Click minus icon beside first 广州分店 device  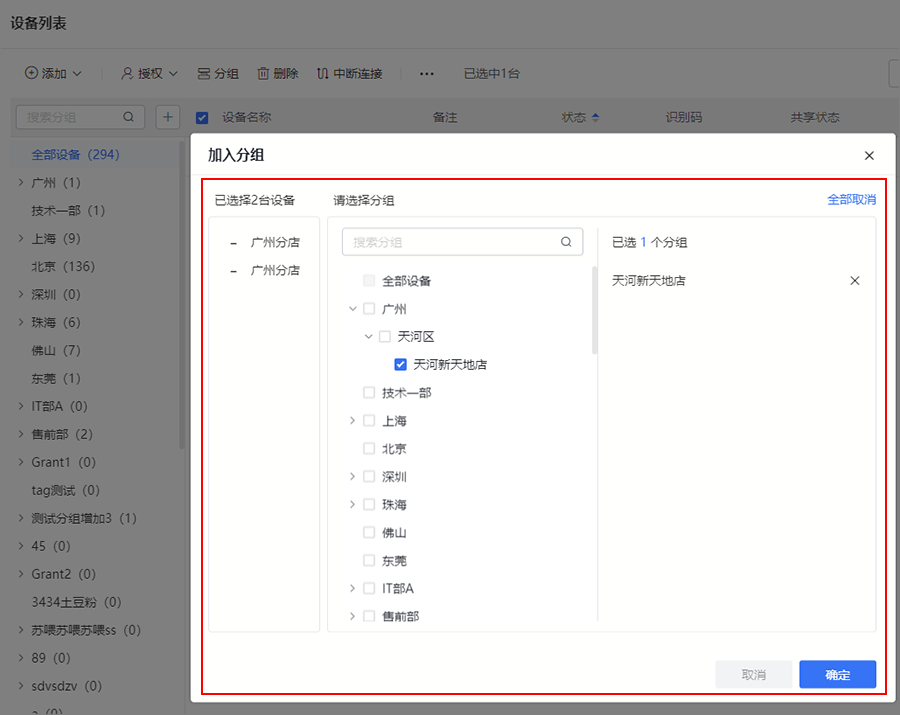tap(234, 243)
